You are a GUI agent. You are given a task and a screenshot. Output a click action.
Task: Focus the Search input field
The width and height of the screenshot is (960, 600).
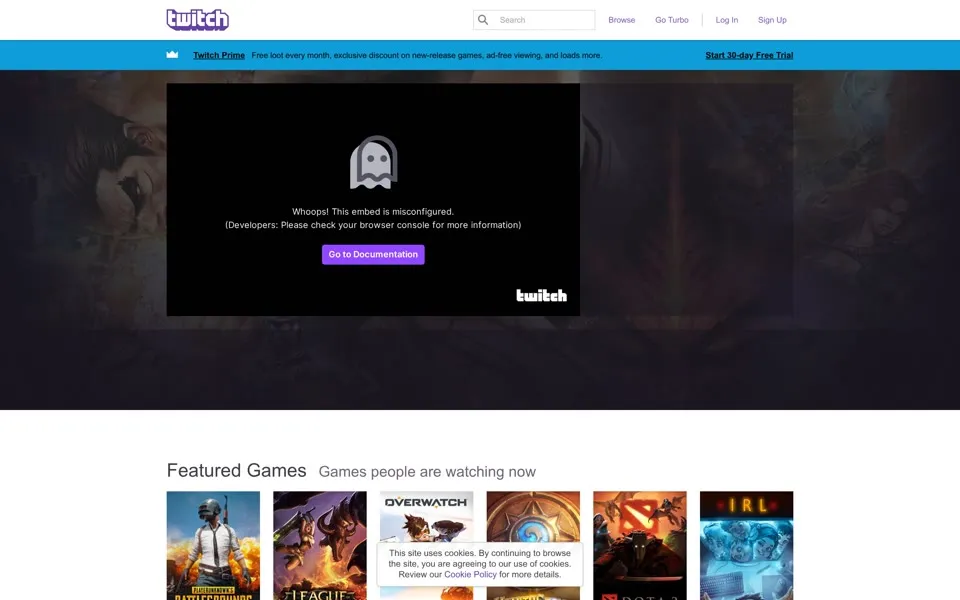coord(534,20)
